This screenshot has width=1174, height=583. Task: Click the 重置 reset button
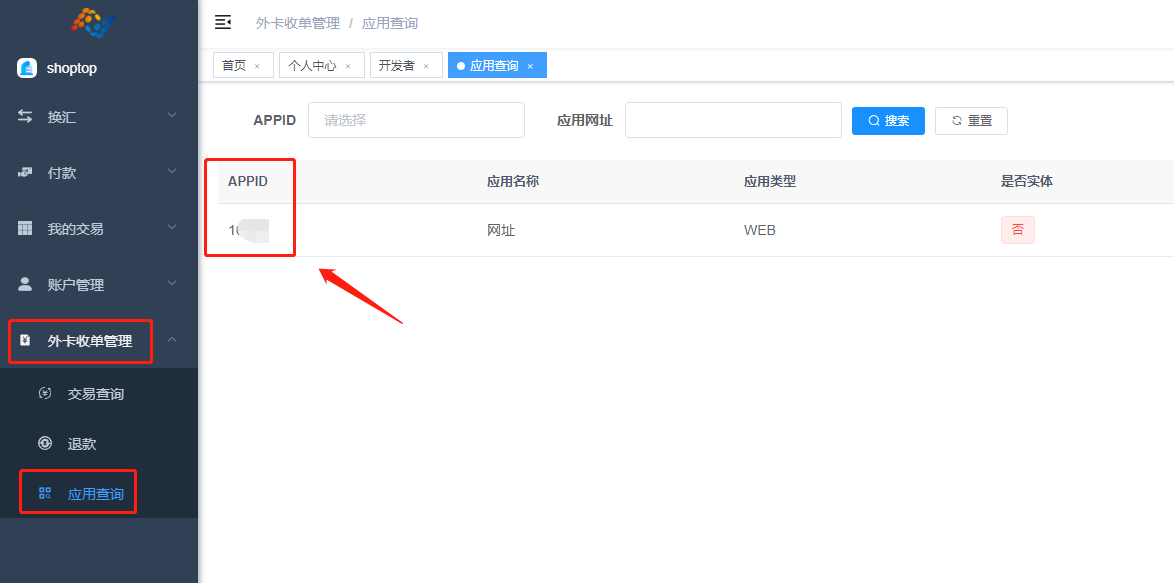pos(971,121)
